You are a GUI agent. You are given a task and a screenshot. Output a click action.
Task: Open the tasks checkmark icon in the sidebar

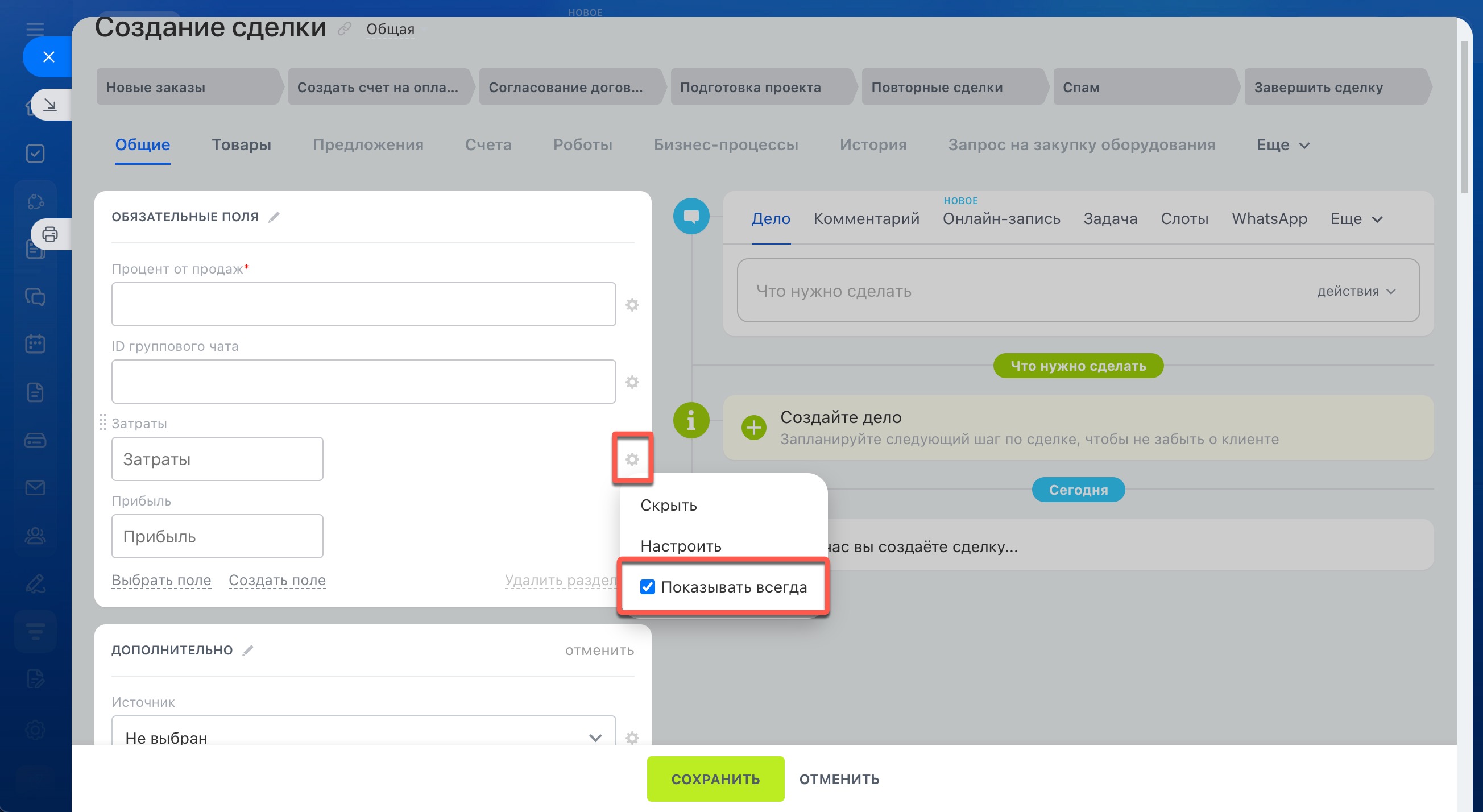(x=35, y=154)
